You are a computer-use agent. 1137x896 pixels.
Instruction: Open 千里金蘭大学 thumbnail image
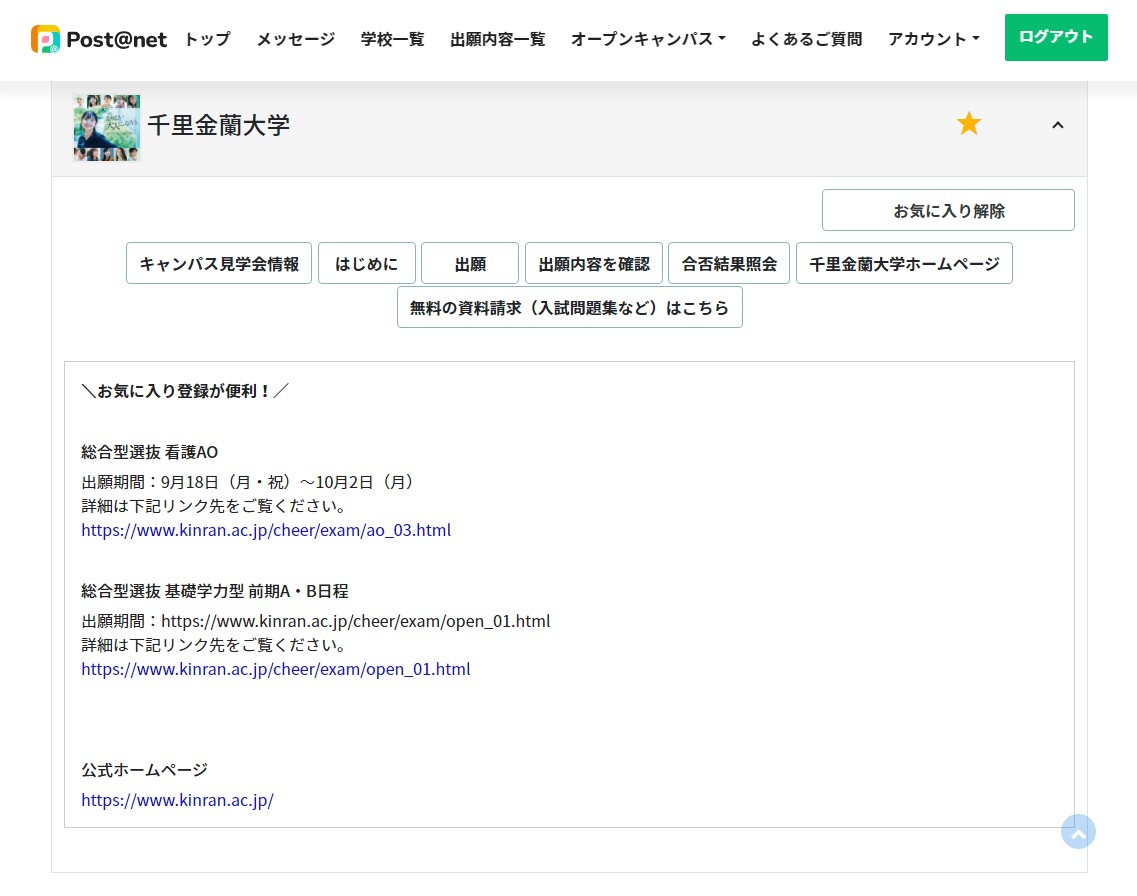[107, 128]
